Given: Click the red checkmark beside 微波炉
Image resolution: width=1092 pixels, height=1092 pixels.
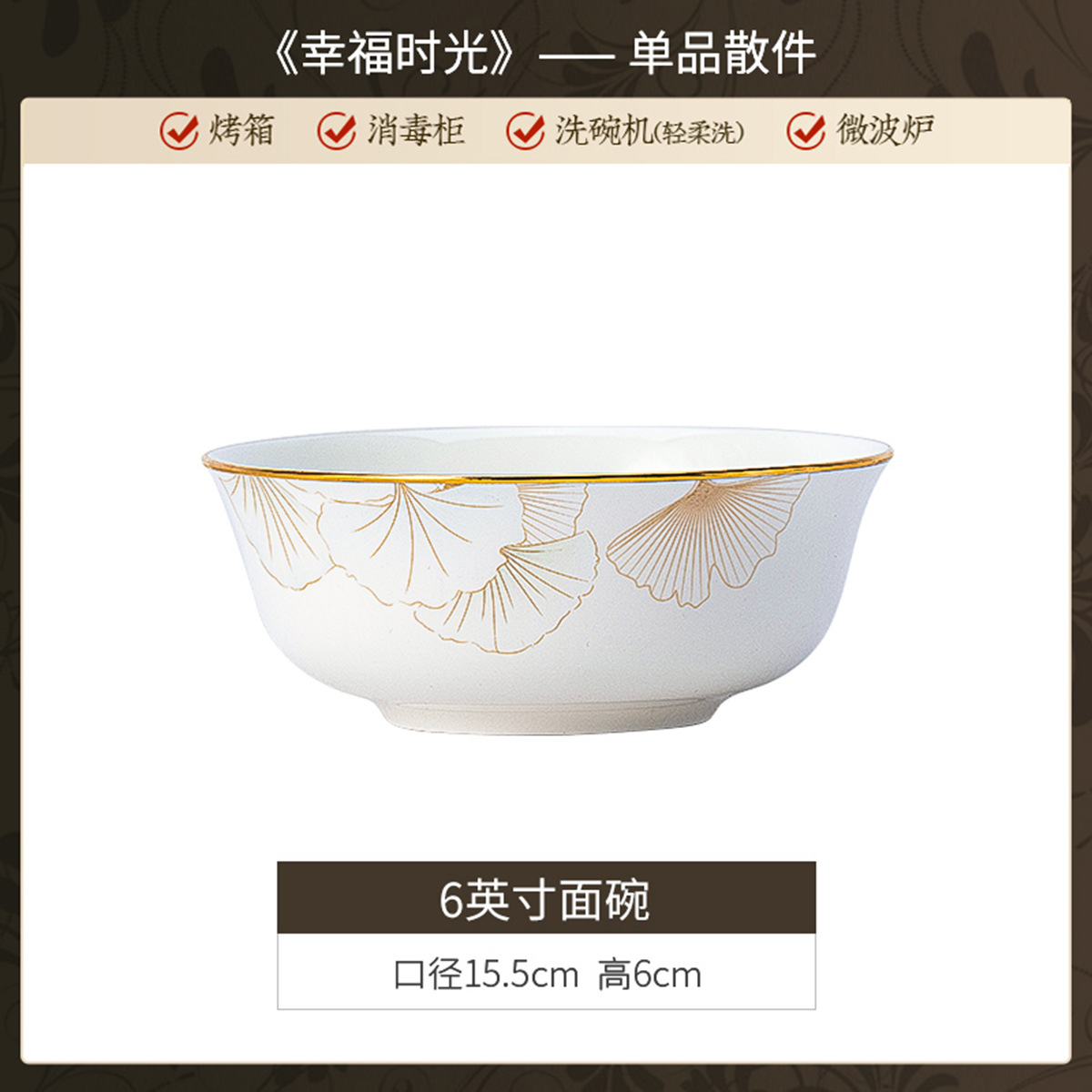Looking at the screenshot, I should click(805, 131).
